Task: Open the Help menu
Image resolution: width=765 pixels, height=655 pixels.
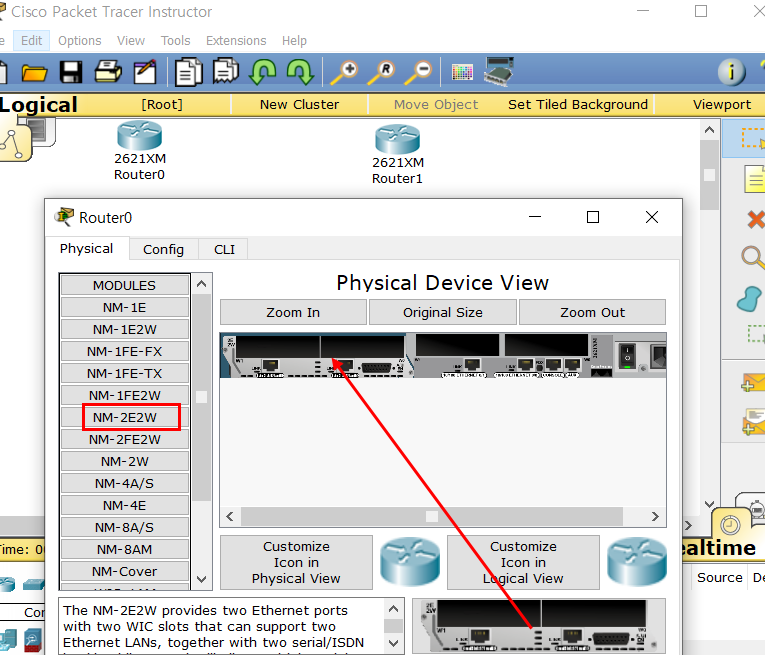Action: click(x=294, y=40)
